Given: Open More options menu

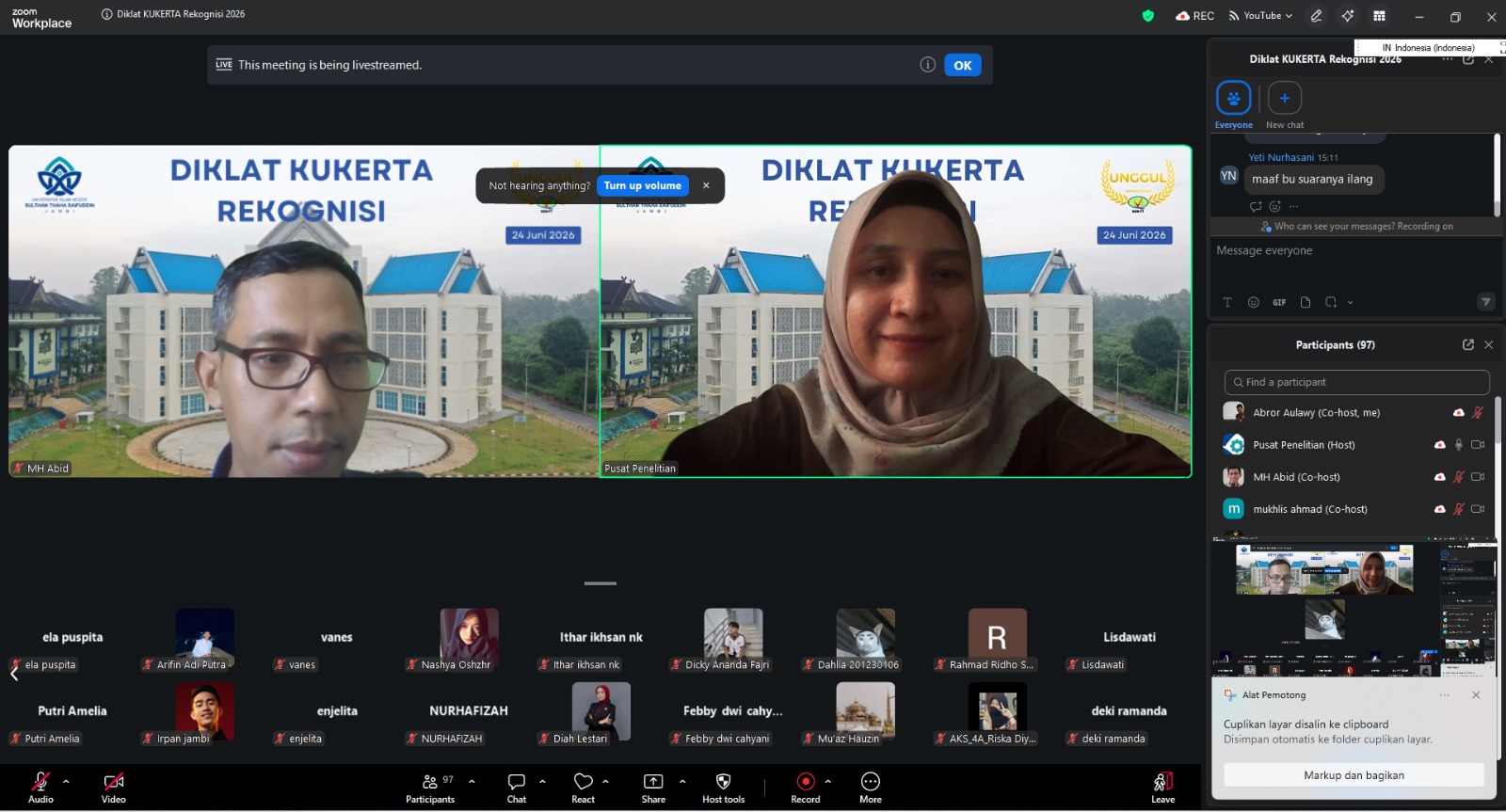Looking at the screenshot, I should coord(871,787).
